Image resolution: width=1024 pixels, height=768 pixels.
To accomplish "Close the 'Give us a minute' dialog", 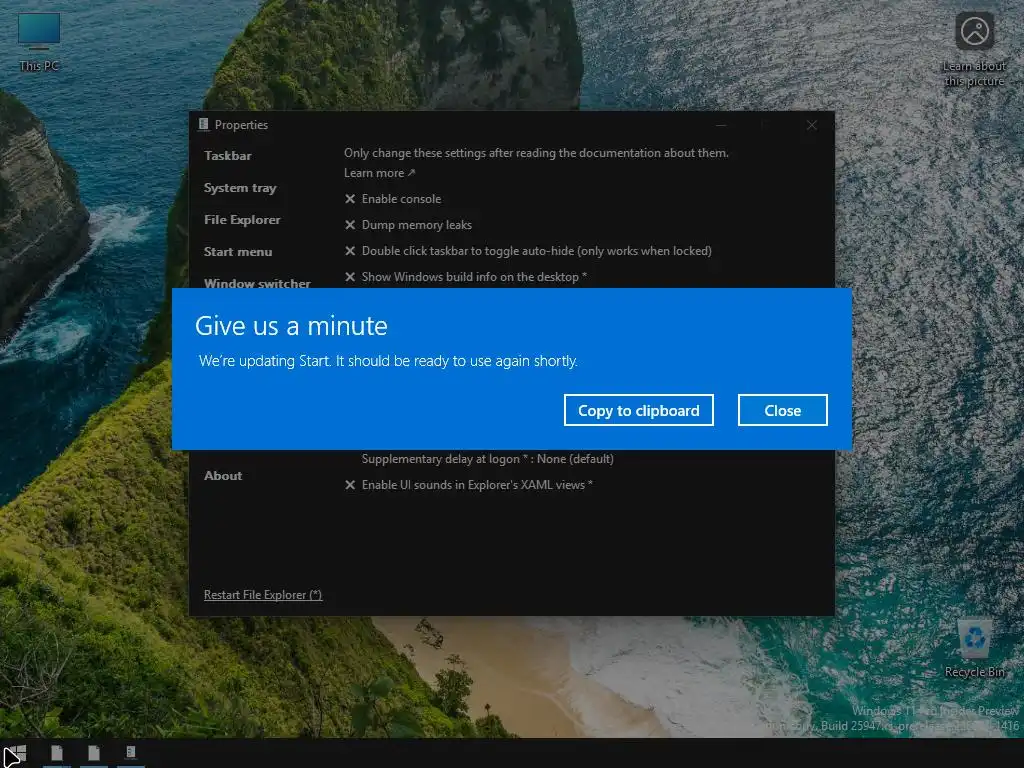I will (782, 410).
